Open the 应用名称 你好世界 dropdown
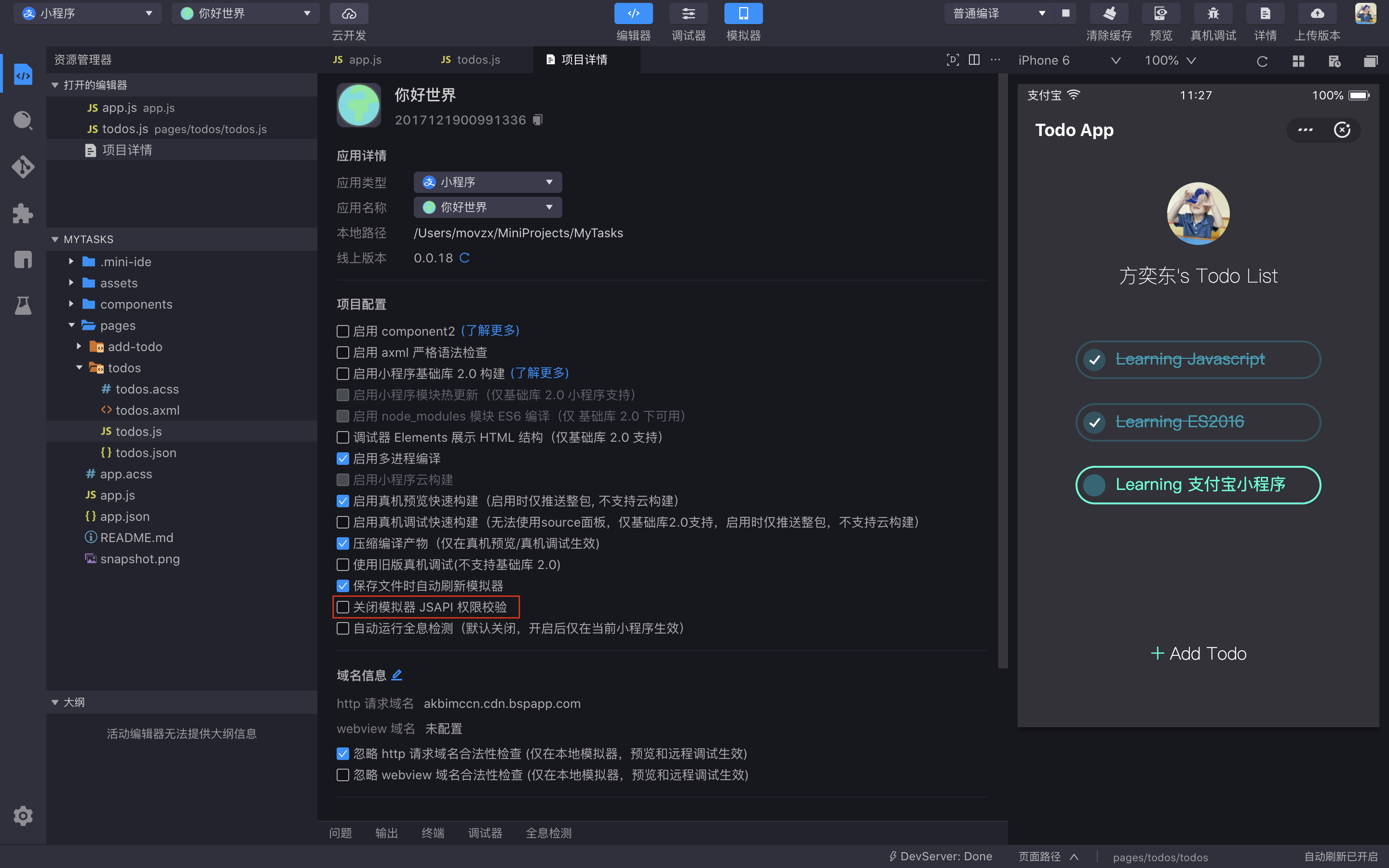 [487, 207]
